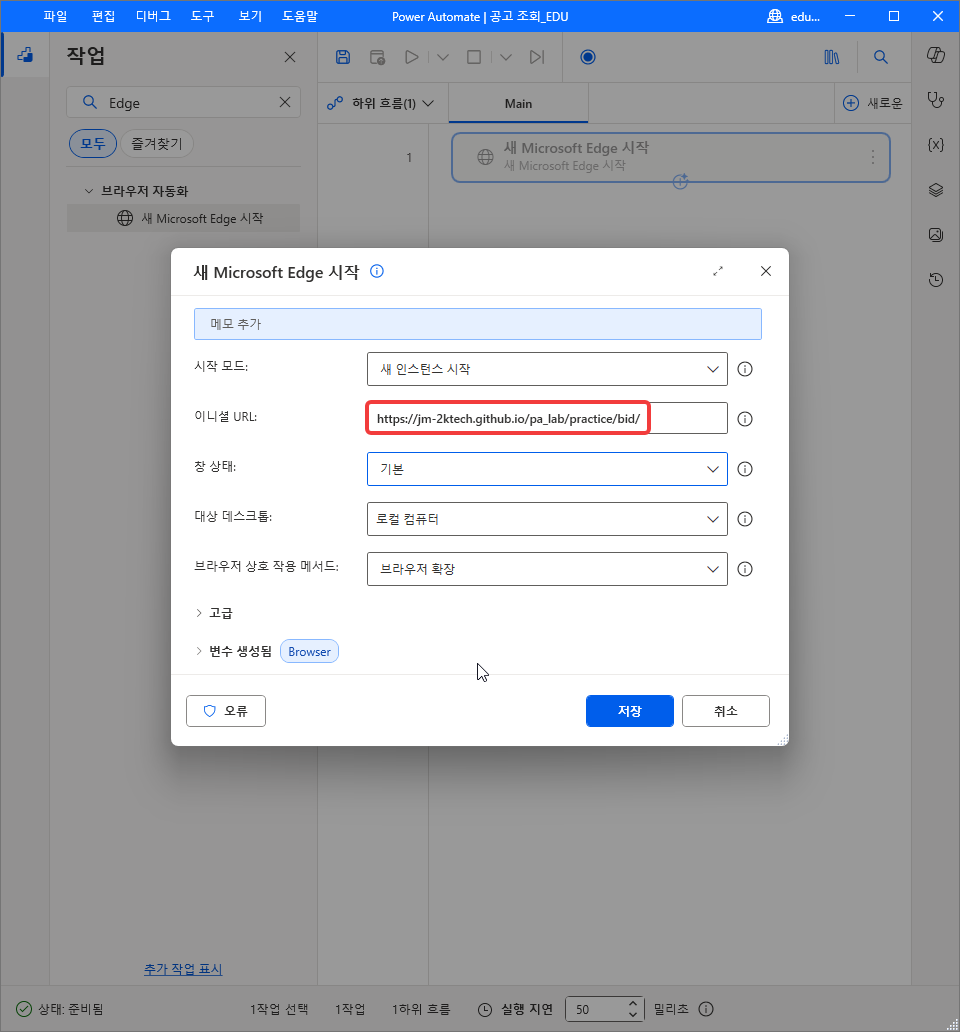This screenshot has width=960, height=1032.
Task: Open the Variables {x} pane
Action: click(x=936, y=145)
